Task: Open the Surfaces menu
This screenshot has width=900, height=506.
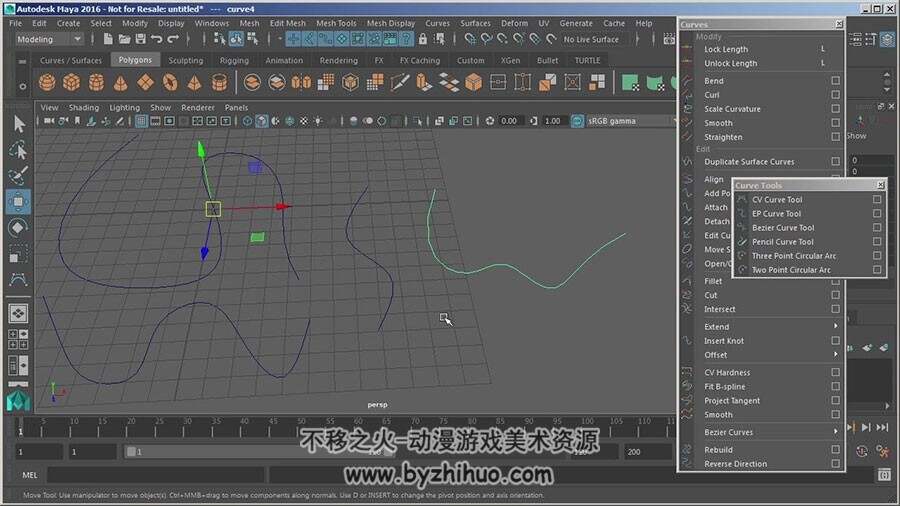Action: click(x=475, y=24)
